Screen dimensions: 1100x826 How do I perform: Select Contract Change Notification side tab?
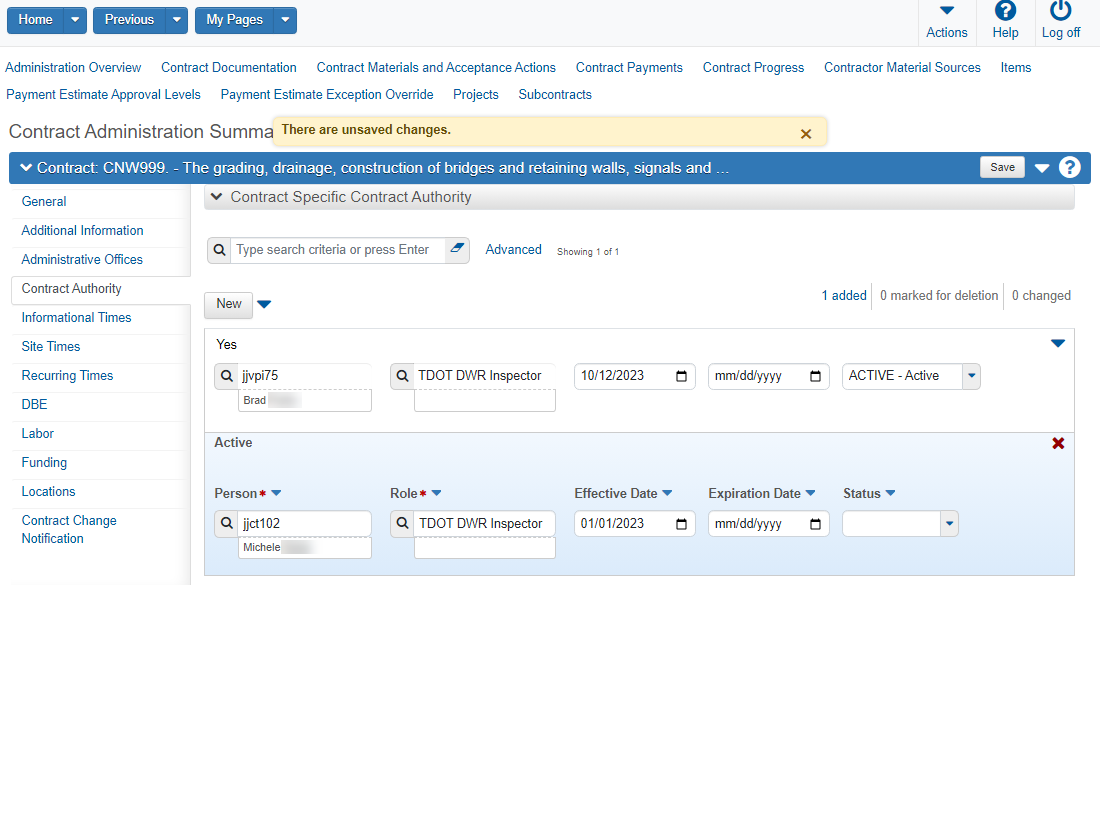[69, 529]
